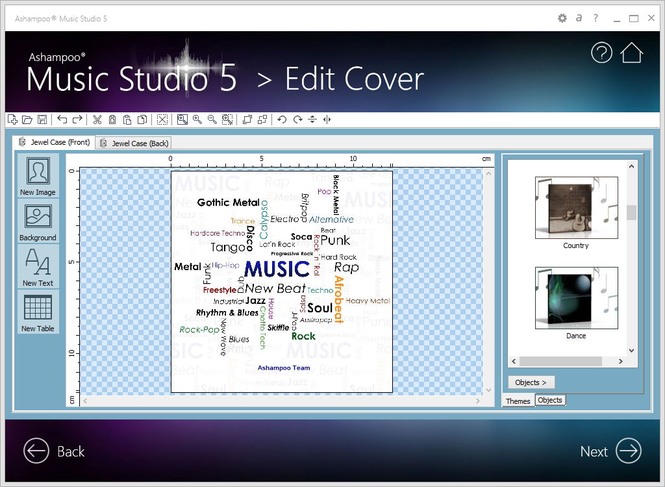
Task: Click the 'Country' theme label
Action: [576, 246]
